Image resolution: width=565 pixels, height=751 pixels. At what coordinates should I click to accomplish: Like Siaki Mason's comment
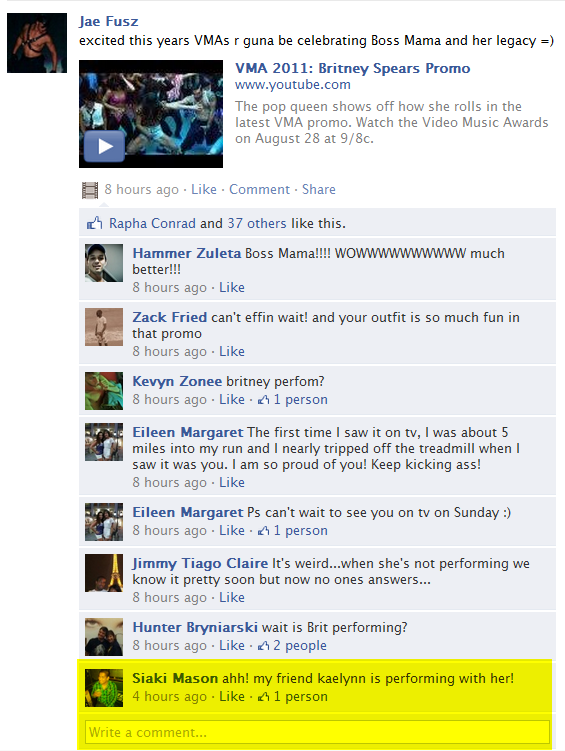tap(232, 696)
